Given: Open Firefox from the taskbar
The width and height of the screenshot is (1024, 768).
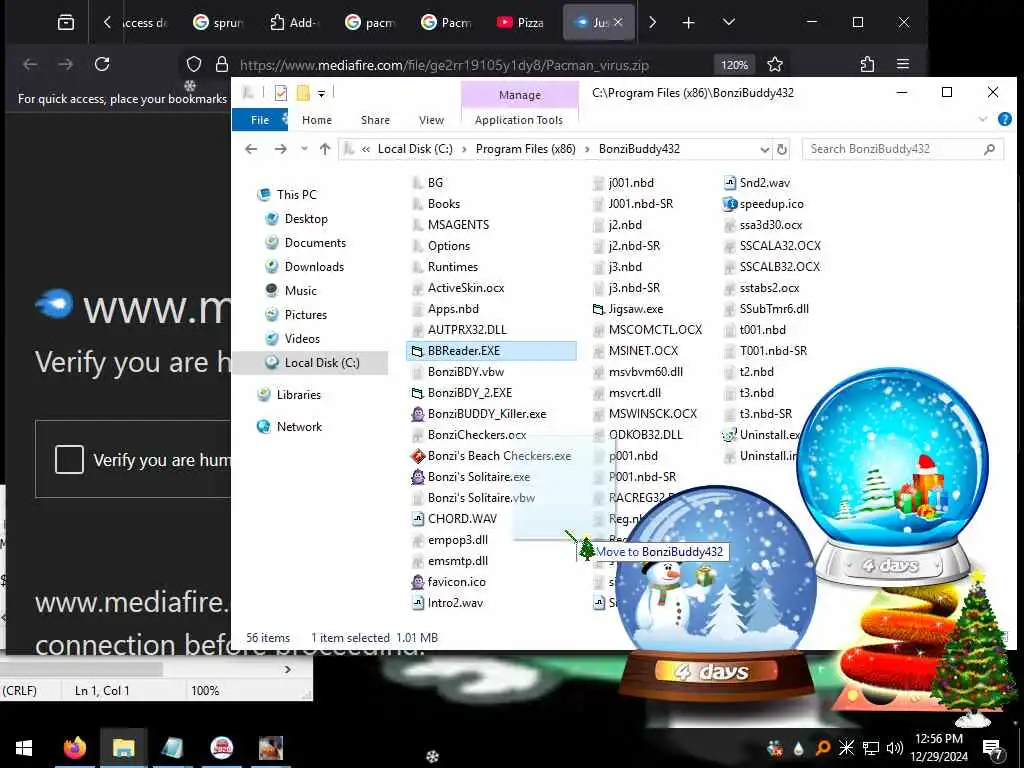Looking at the screenshot, I should (74, 748).
